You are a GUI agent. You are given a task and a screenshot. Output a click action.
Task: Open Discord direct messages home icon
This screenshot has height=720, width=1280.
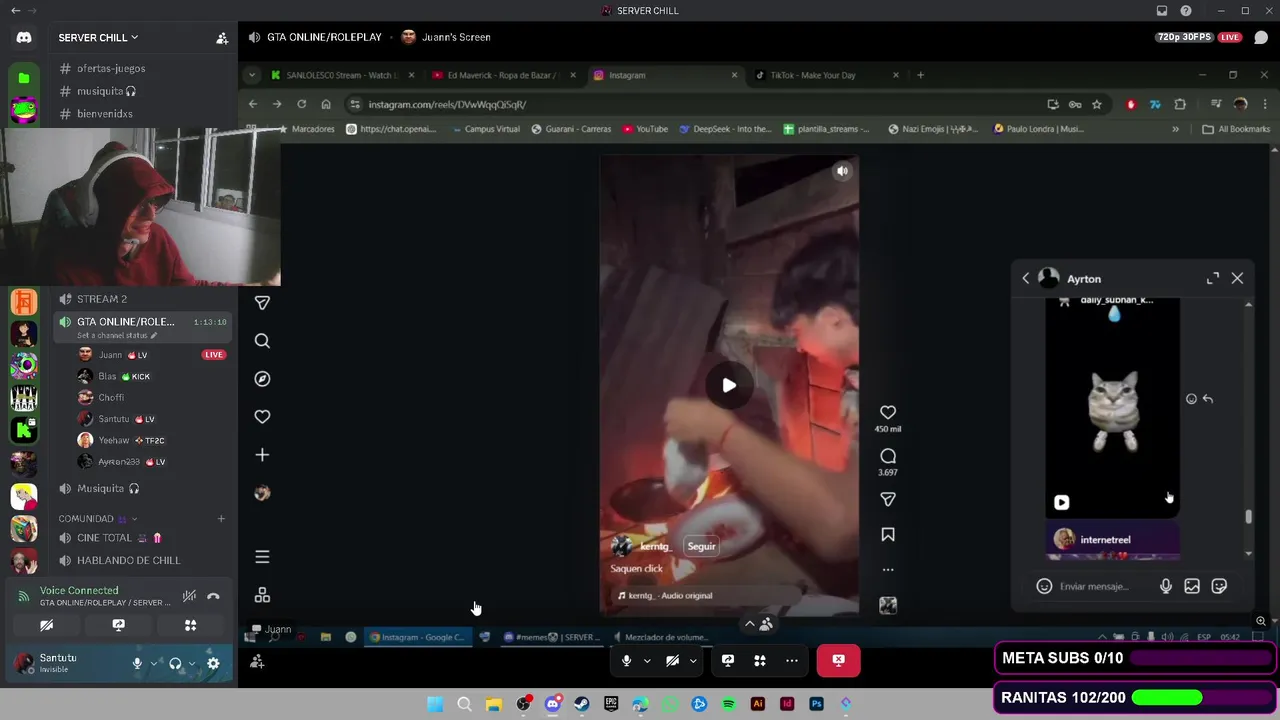(x=24, y=38)
